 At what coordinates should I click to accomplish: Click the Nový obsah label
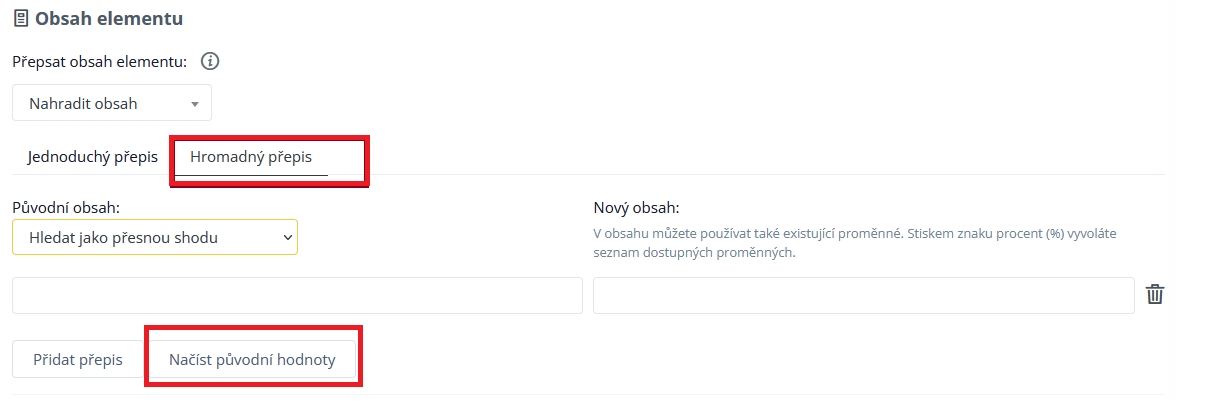636,208
